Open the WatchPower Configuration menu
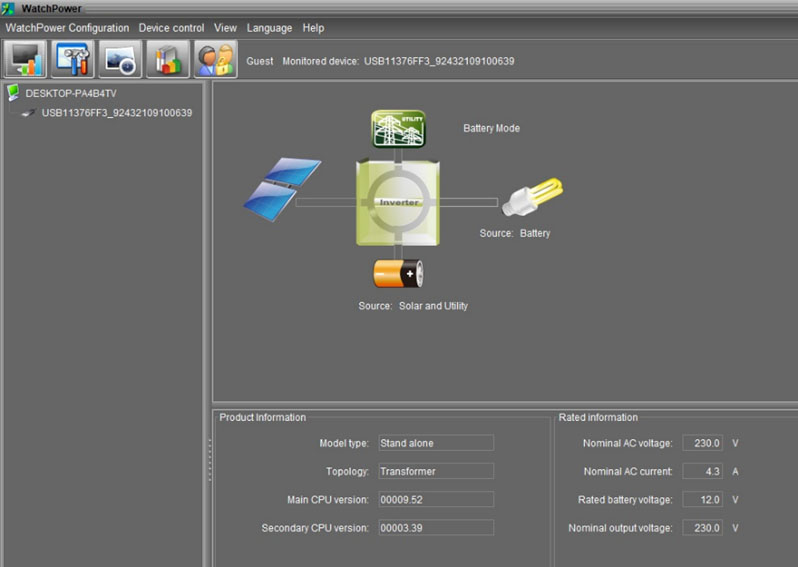Viewport: 798px width, 567px height. [67, 28]
